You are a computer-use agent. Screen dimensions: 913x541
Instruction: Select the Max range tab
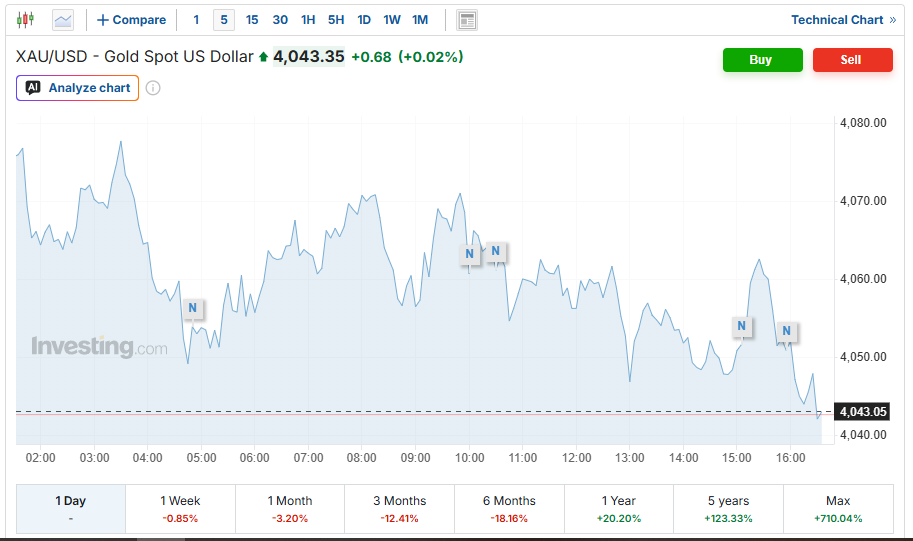838,508
